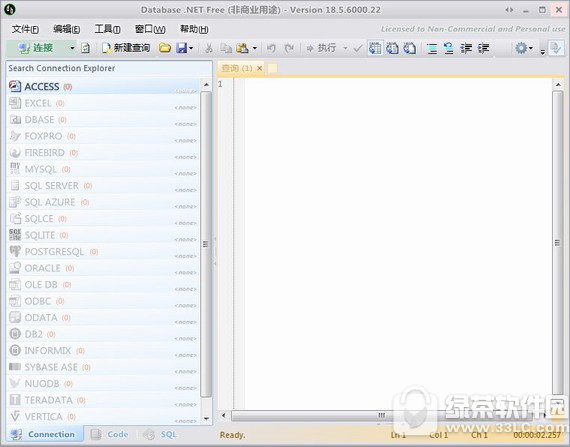
Task: Select the POSTGRESQL elephant icon
Action: [x=15, y=251]
